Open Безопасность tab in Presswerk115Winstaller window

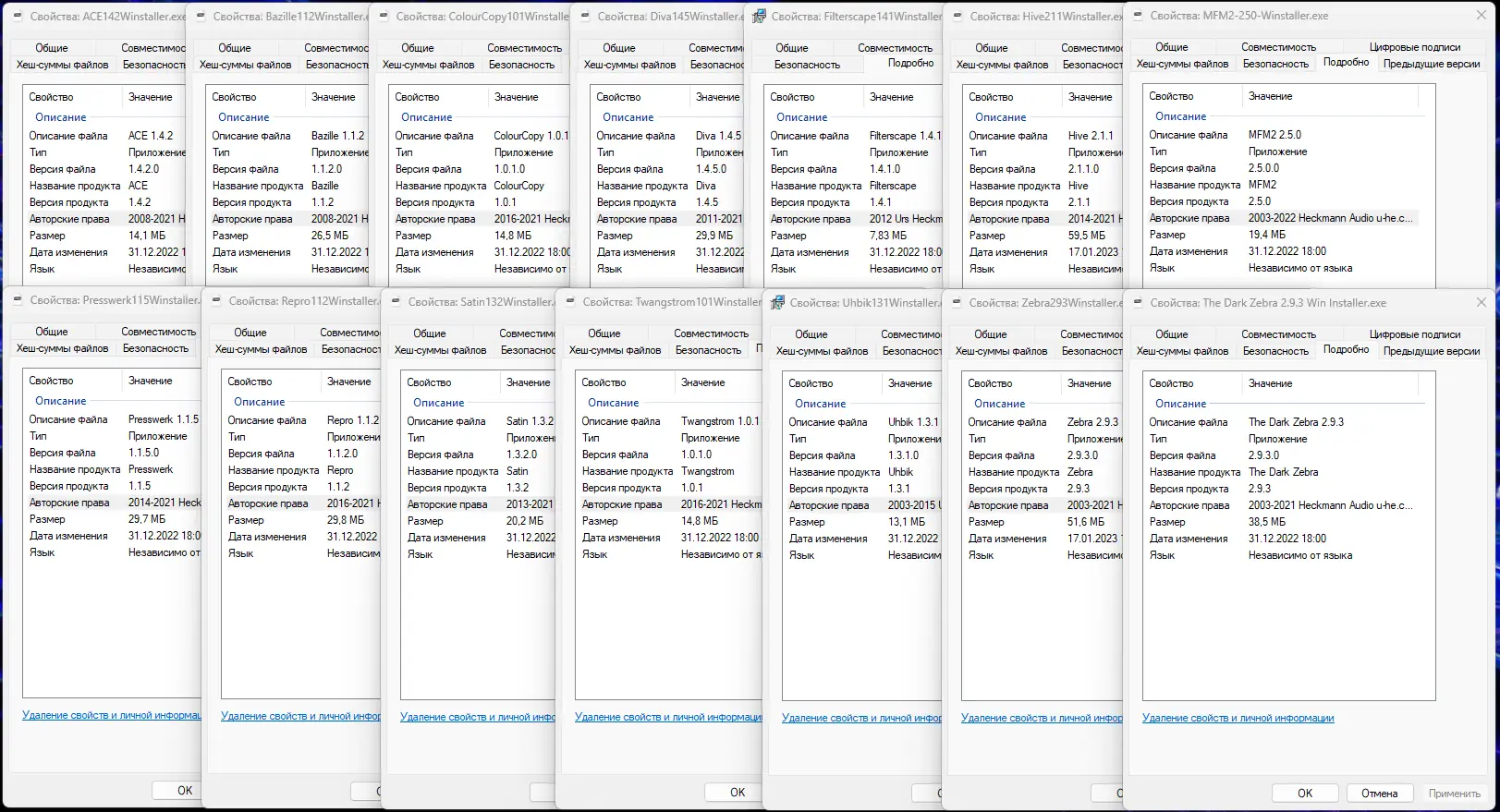pos(155,348)
